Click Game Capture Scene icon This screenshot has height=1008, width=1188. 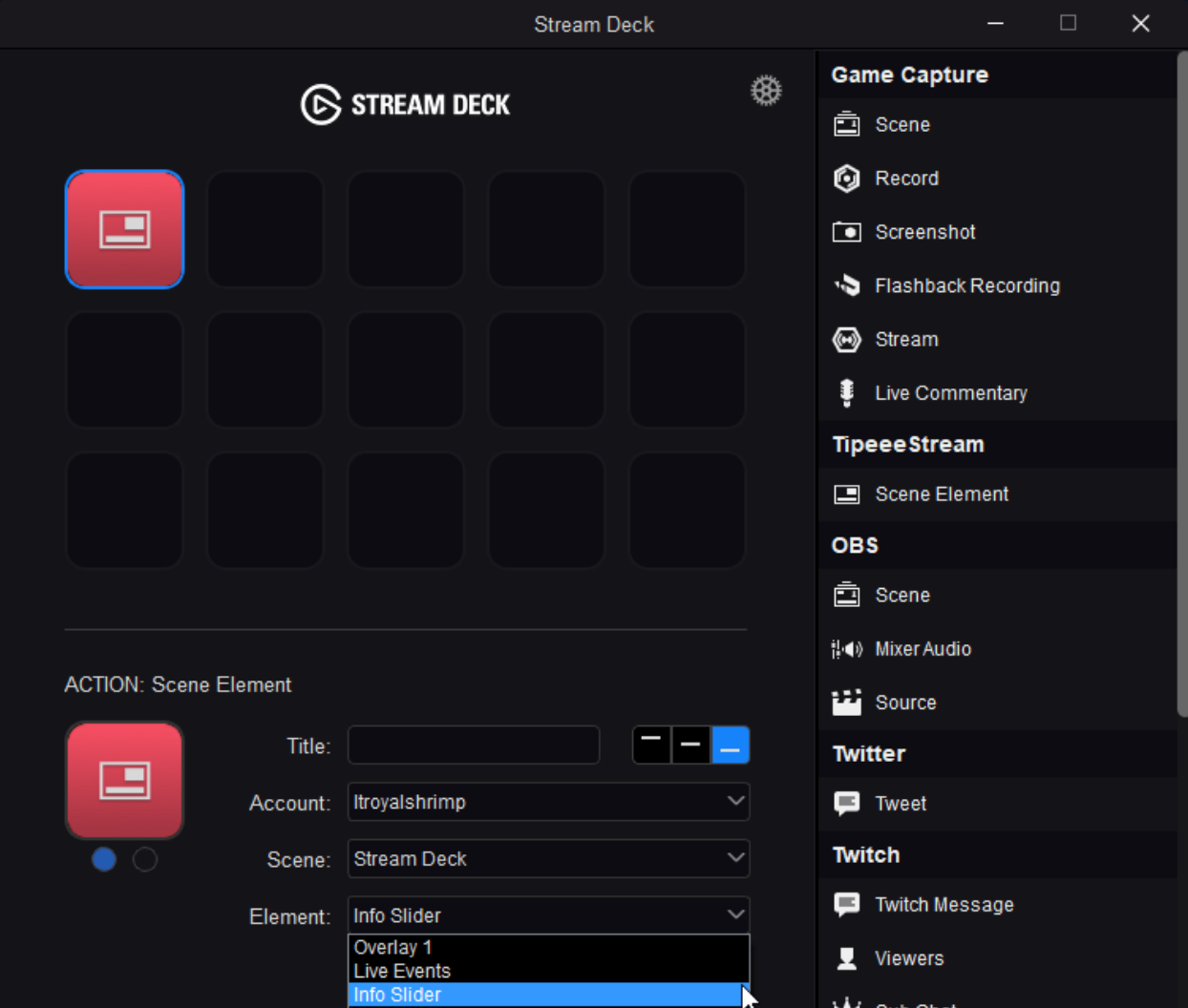(x=846, y=124)
